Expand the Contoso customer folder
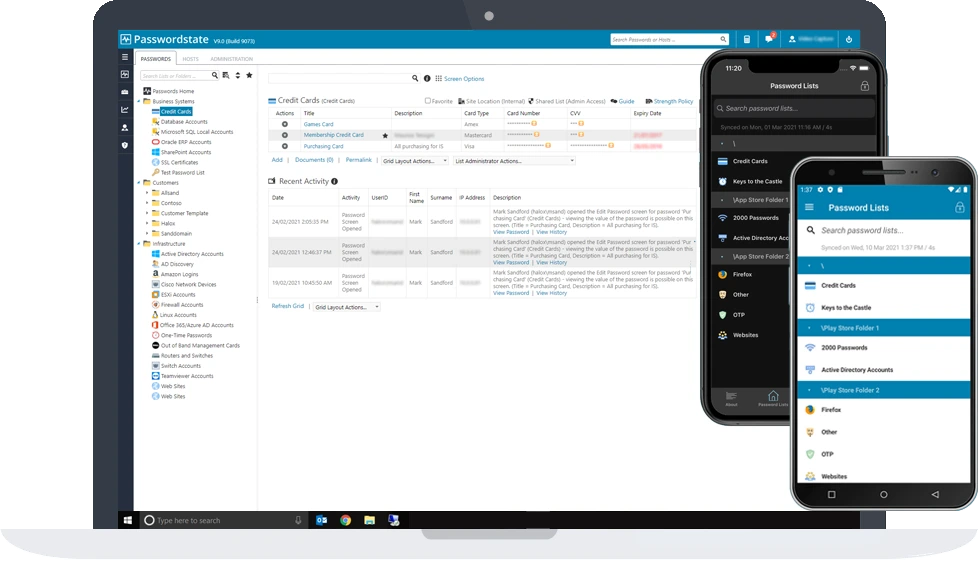The image size is (978, 561). [x=147, y=203]
